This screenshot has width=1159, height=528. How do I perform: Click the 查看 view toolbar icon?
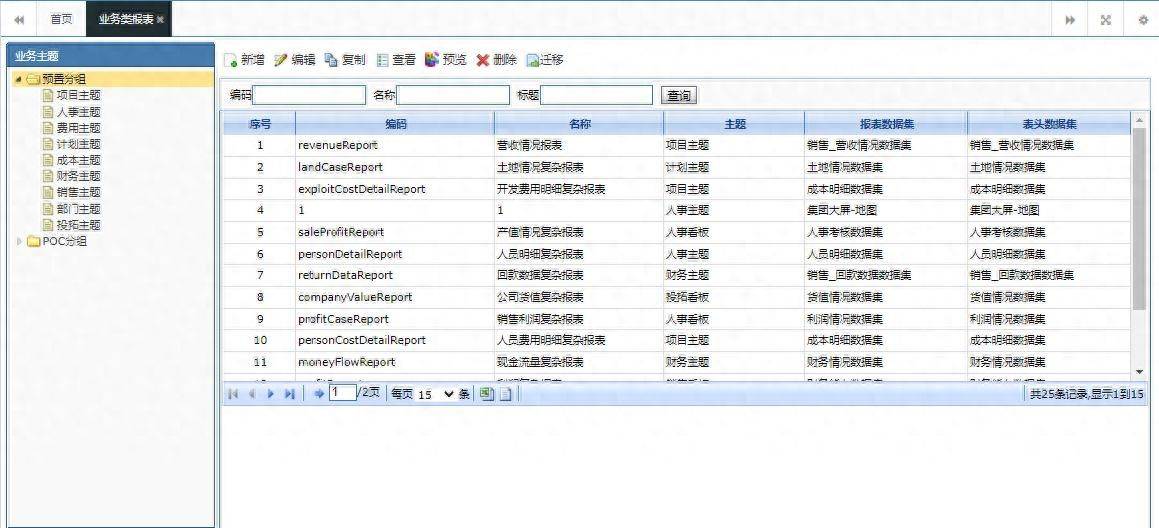(x=382, y=61)
